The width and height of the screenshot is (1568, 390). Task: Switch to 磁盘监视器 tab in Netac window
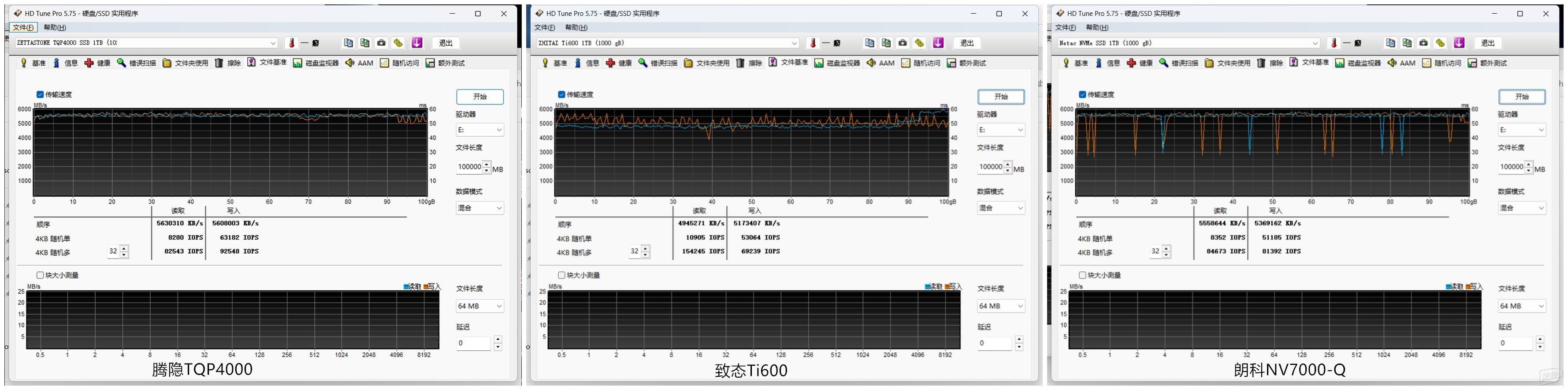click(x=1357, y=63)
